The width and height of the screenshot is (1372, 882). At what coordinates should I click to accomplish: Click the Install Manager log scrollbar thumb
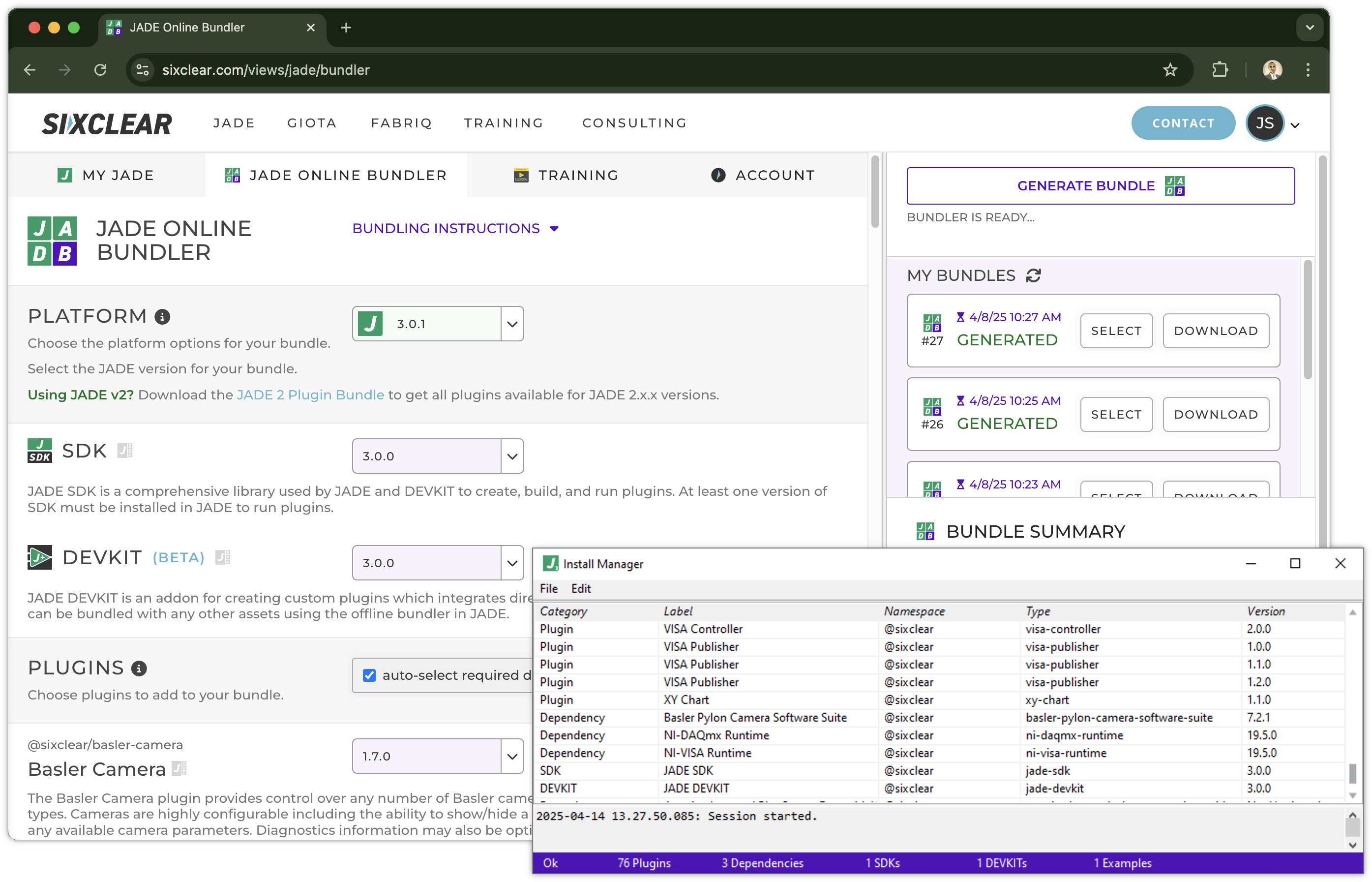tap(1352, 827)
